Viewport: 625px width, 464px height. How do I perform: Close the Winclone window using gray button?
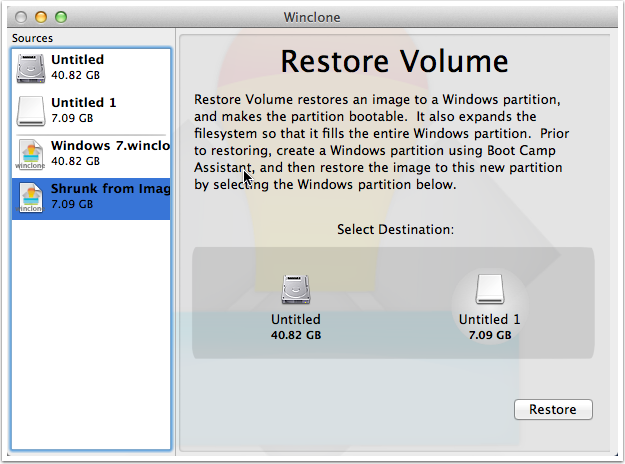pyautogui.click(x=21, y=17)
